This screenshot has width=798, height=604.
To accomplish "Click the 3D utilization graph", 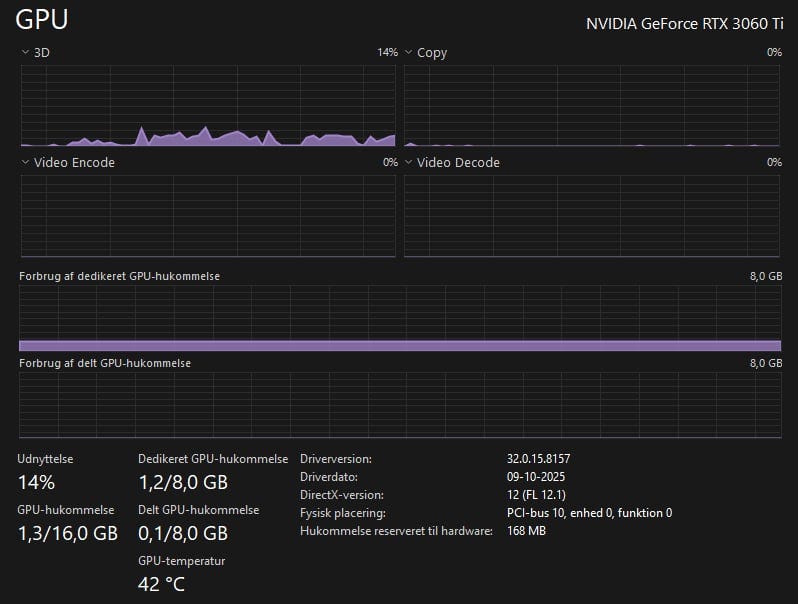I will [207, 107].
